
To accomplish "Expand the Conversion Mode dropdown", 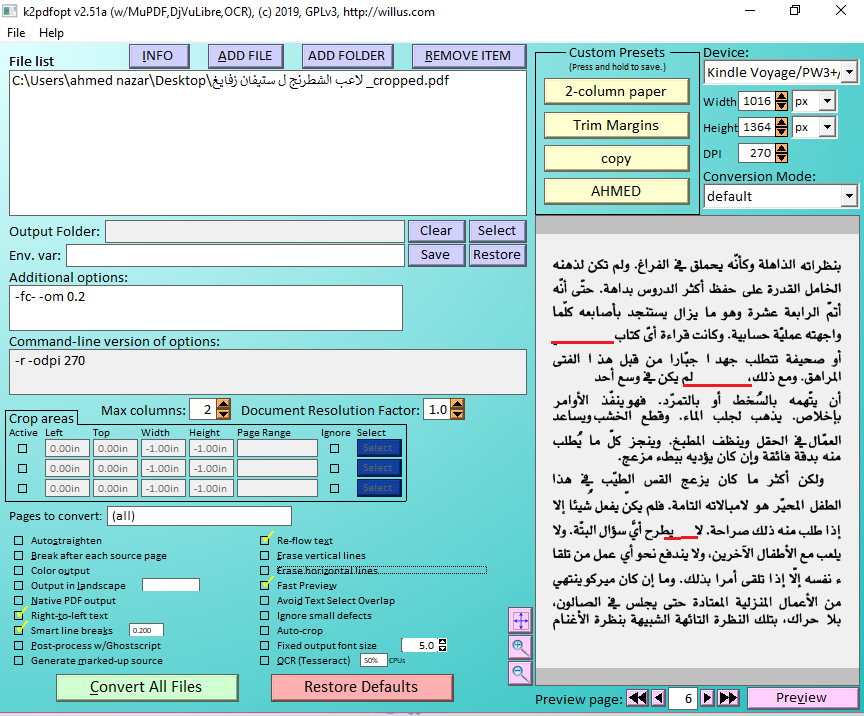I will pyautogui.click(x=849, y=196).
